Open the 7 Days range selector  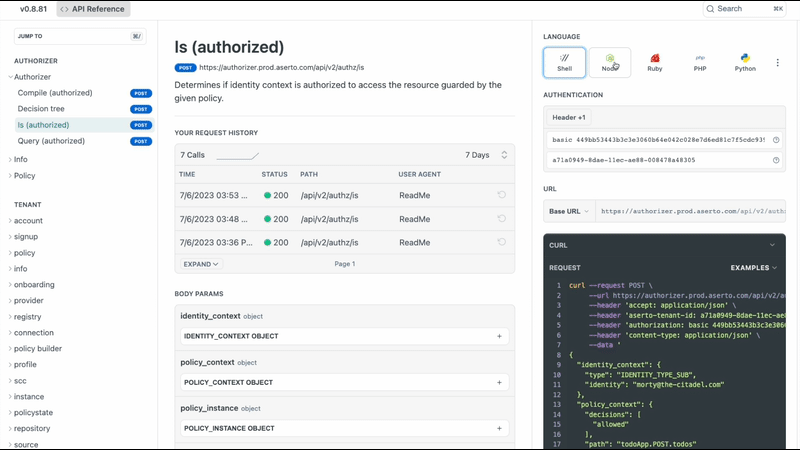tap(486, 155)
